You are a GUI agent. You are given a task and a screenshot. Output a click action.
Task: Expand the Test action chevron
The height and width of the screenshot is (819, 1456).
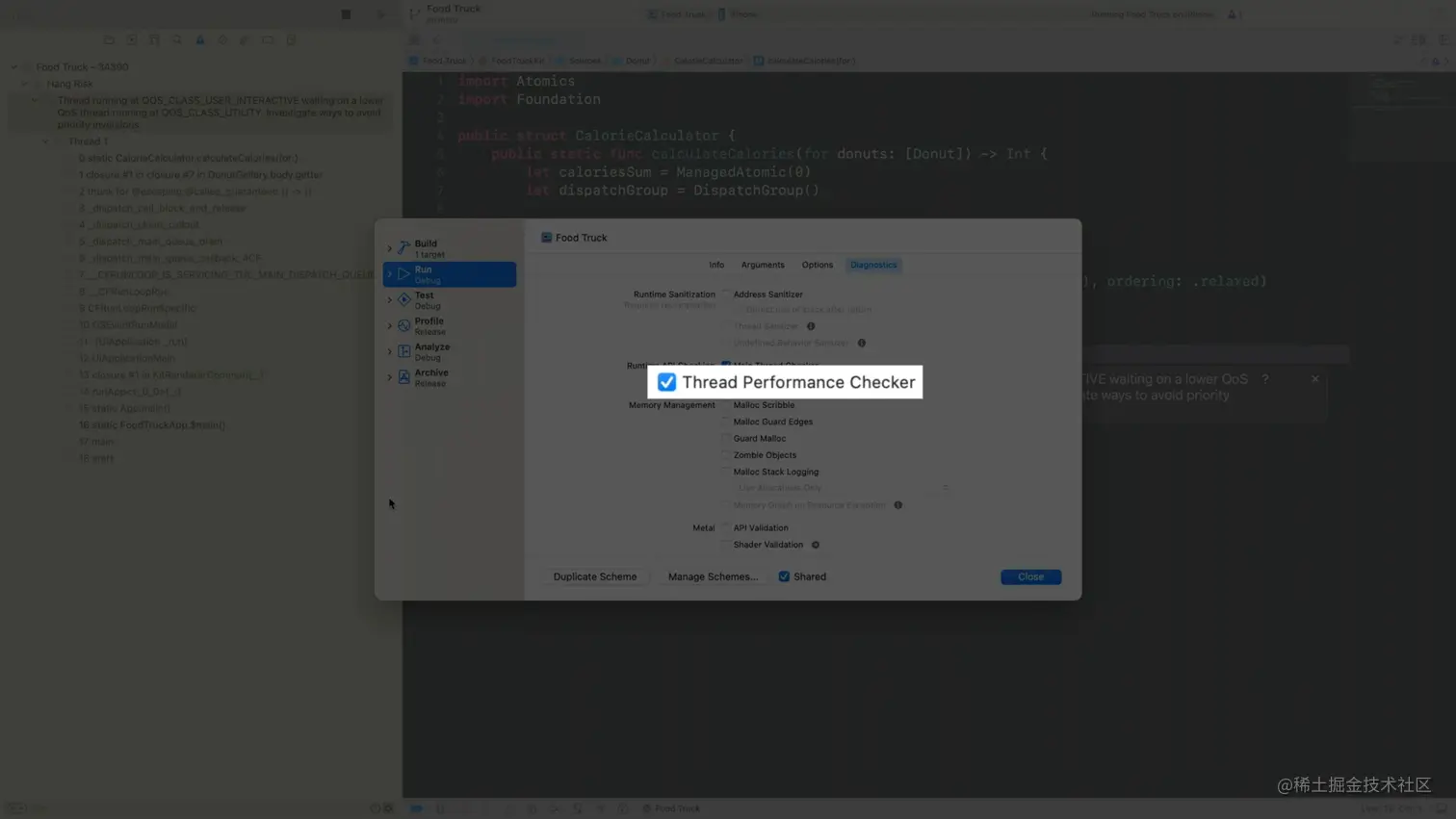click(390, 300)
